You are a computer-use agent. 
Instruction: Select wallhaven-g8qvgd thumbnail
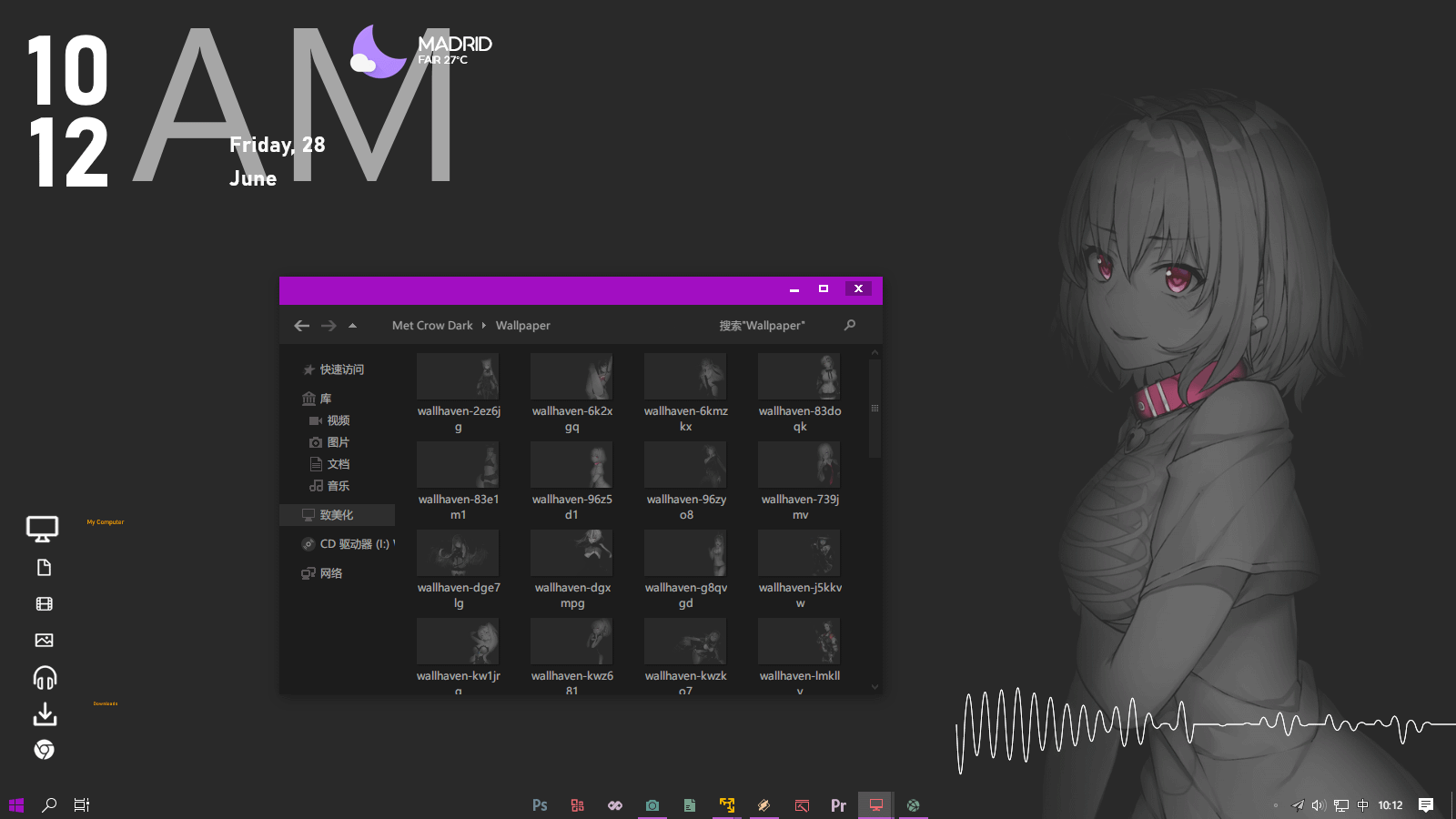(685, 553)
